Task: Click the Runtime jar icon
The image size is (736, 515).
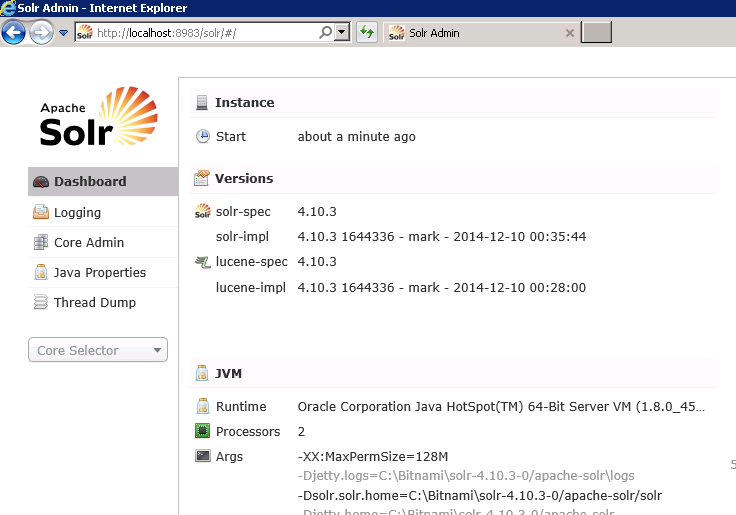Action: [203, 406]
